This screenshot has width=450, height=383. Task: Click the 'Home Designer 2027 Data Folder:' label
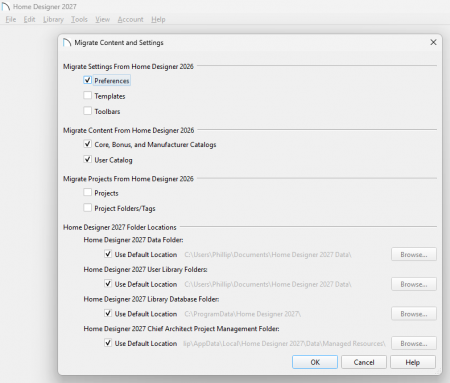[x=133, y=240]
